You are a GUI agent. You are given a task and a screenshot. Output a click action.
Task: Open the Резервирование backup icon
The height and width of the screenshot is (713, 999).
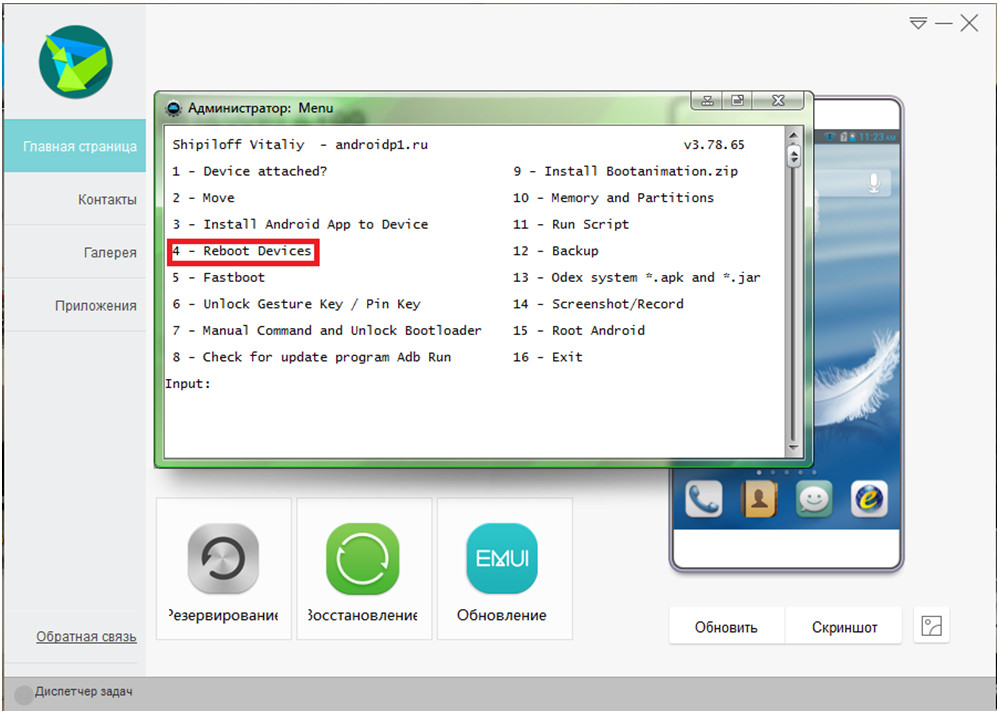pyautogui.click(x=223, y=560)
